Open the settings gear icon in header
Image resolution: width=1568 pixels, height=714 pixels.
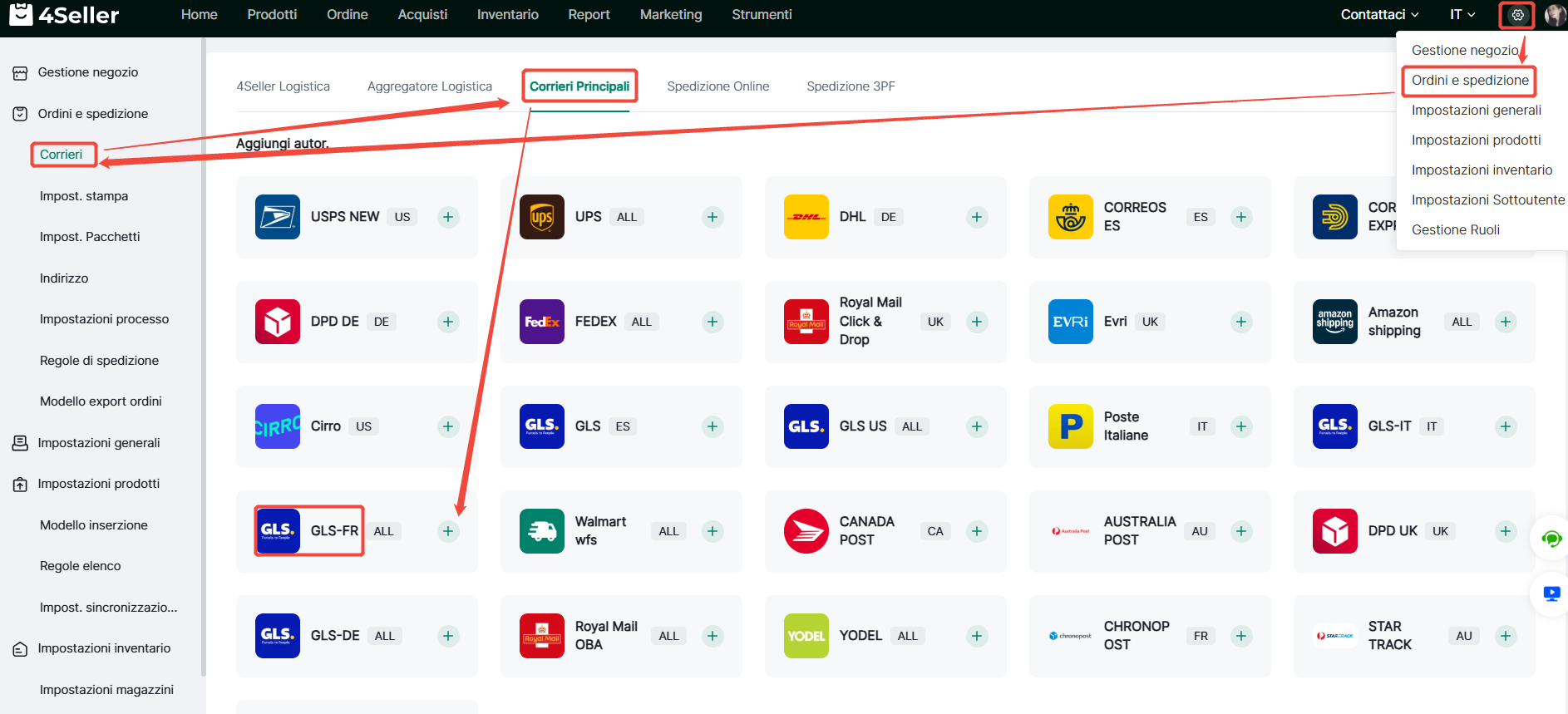(1517, 15)
